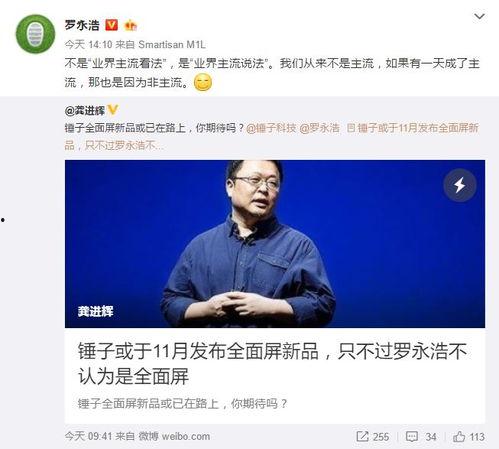Click the @锤子科技 mention

271,128
